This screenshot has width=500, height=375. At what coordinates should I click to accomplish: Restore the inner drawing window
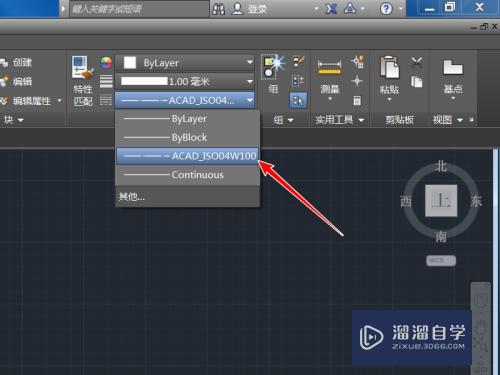tap(484, 27)
